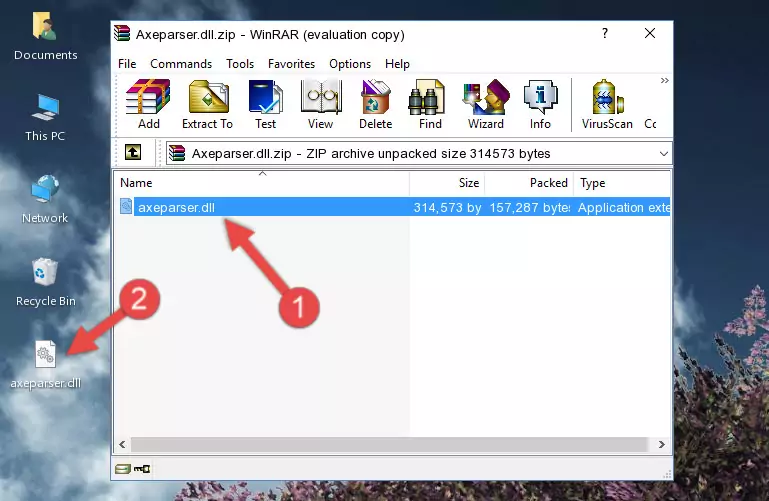Click the Add toolbar icon
Viewport: 769px width, 501px height.
(x=148, y=104)
